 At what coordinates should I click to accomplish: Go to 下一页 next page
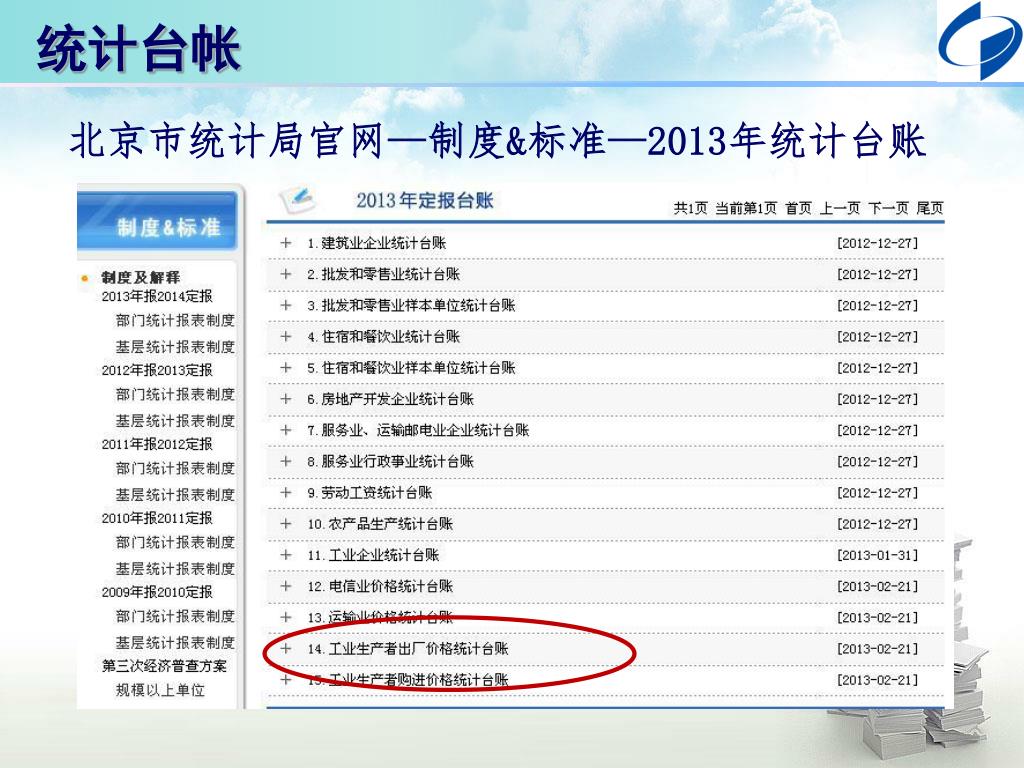(888, 208)
